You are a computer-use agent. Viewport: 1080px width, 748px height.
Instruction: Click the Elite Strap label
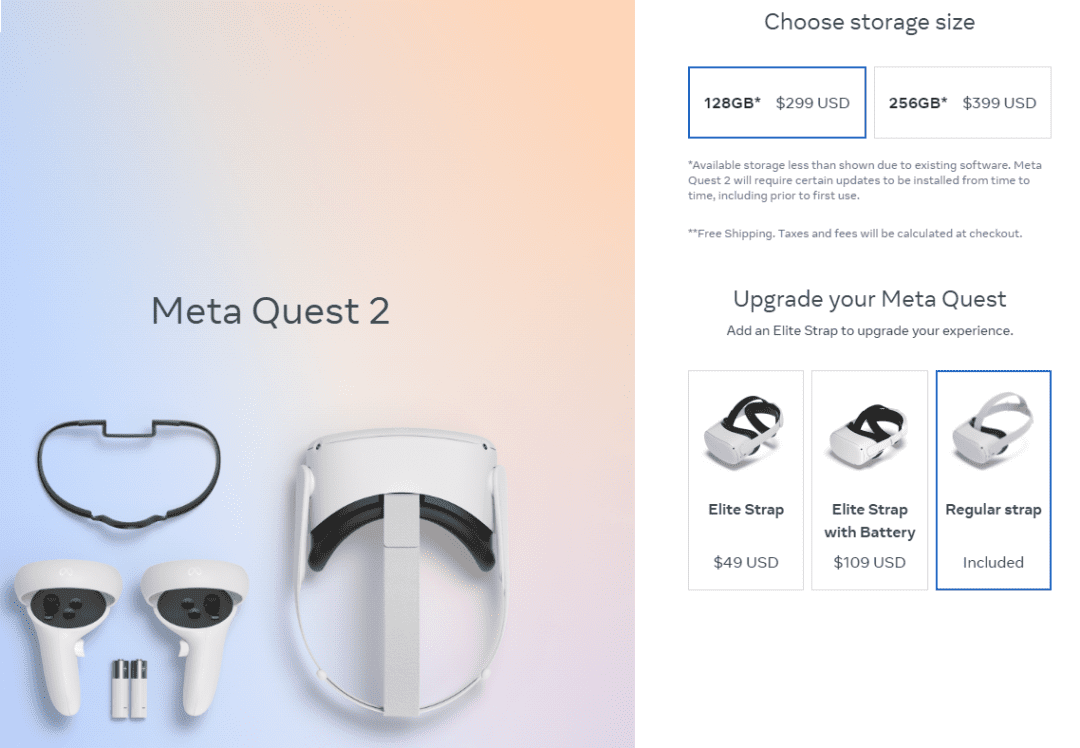pyautogui.click(x=746, y=509)
